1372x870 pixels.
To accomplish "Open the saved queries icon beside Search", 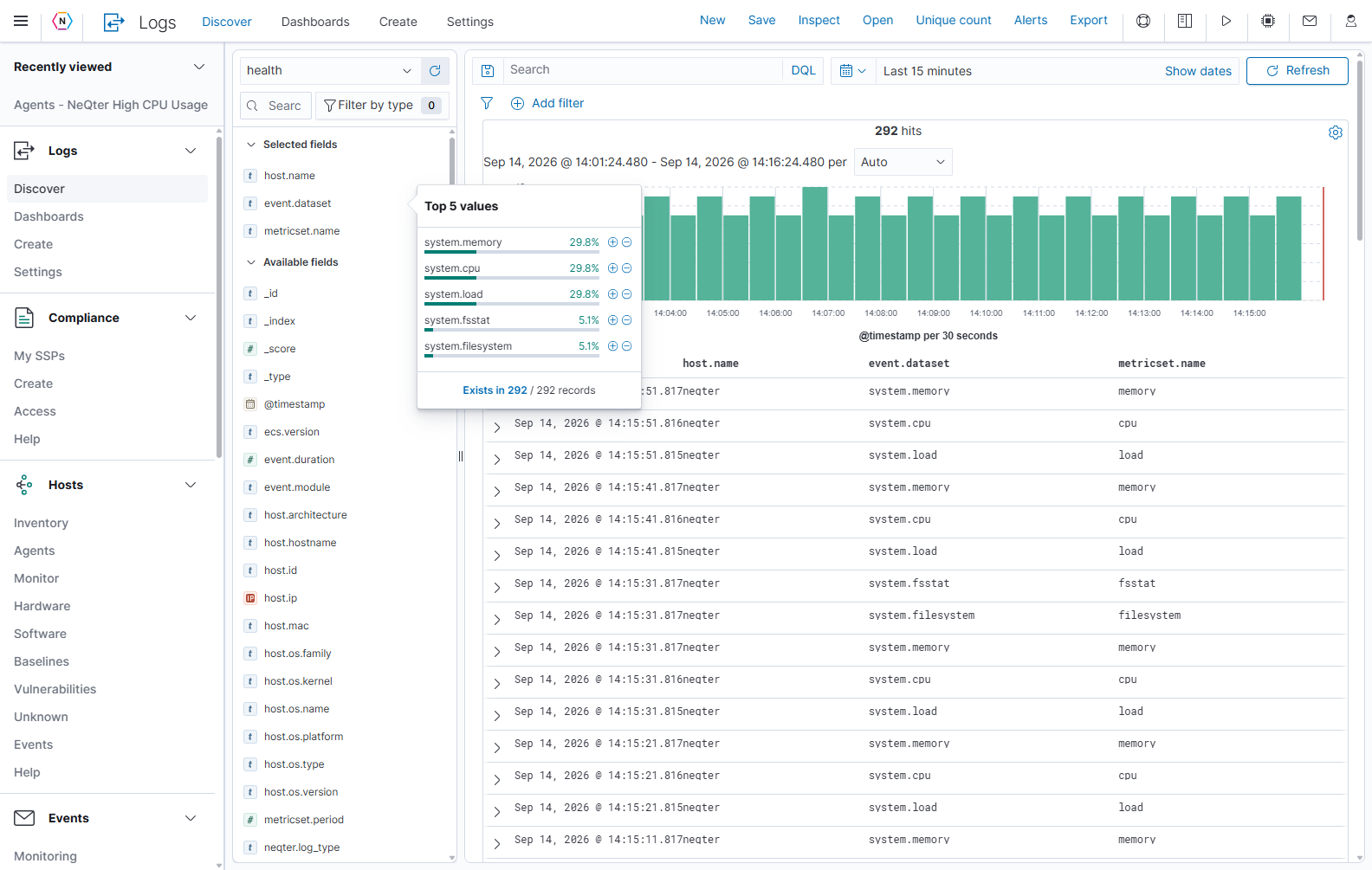I will 488,71.
